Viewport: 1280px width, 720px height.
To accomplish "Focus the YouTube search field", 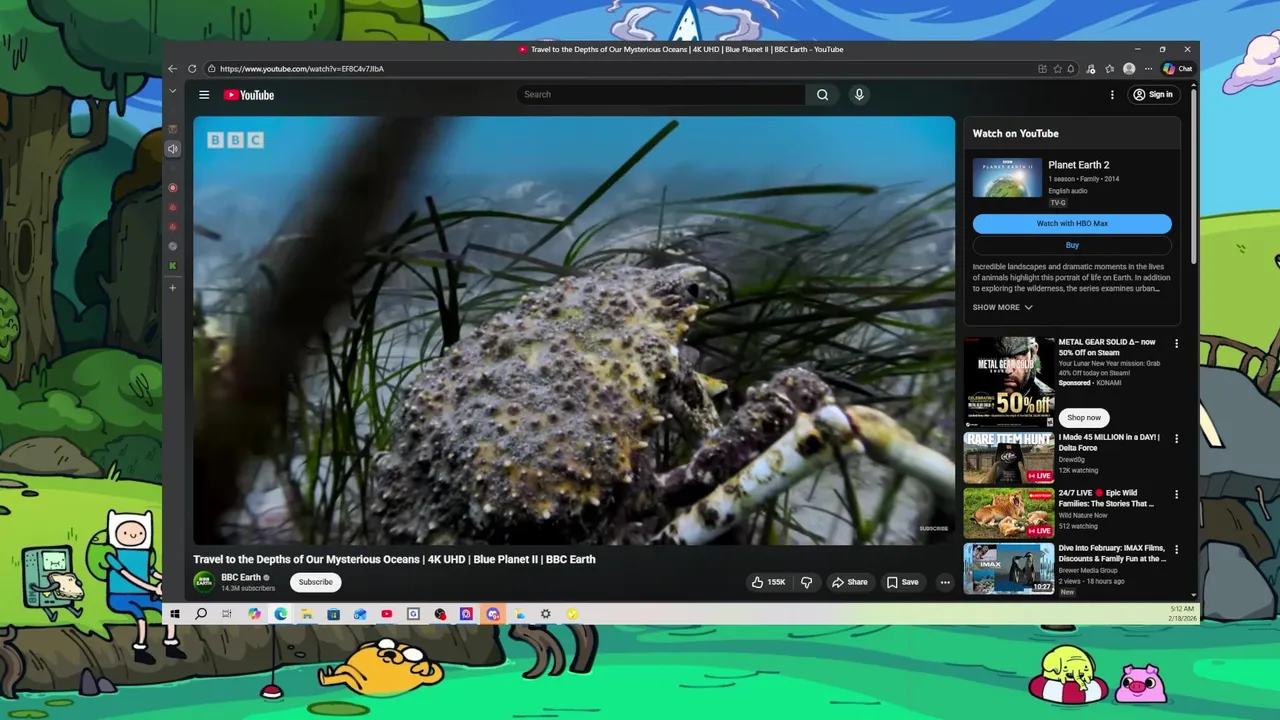I will click(661, 95).
